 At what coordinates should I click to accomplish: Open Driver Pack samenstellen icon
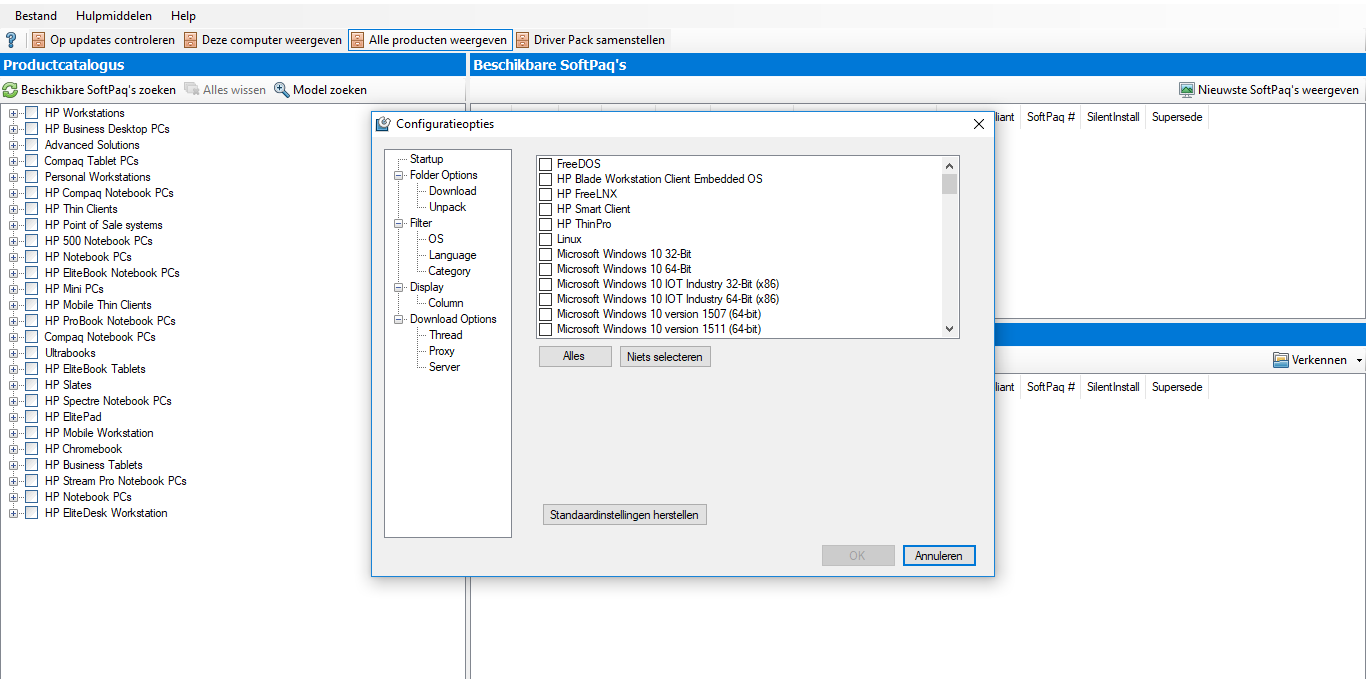click(x=522, y=40)
